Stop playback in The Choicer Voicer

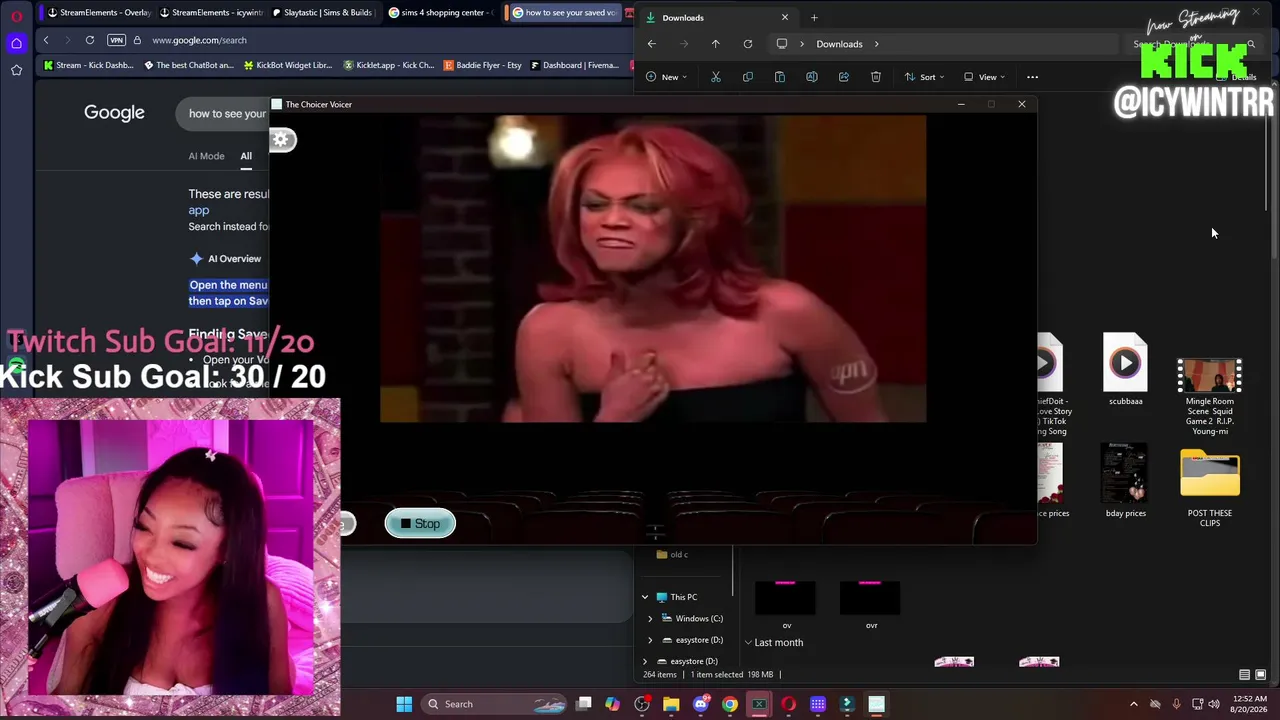(420, 524)
